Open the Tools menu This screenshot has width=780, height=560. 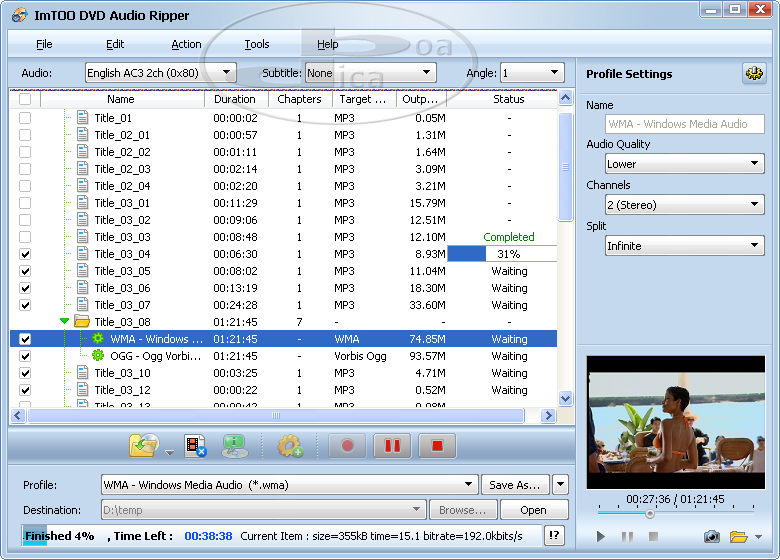[x=256, y=44]
